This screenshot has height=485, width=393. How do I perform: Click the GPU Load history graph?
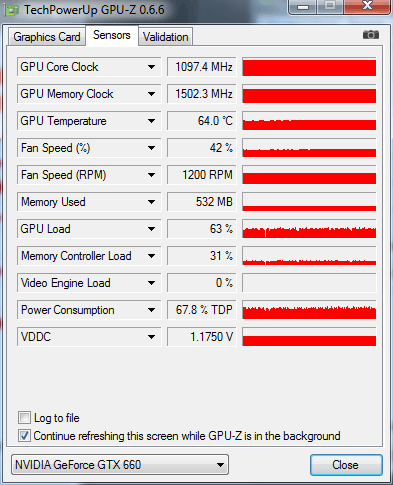pos(309,229)
